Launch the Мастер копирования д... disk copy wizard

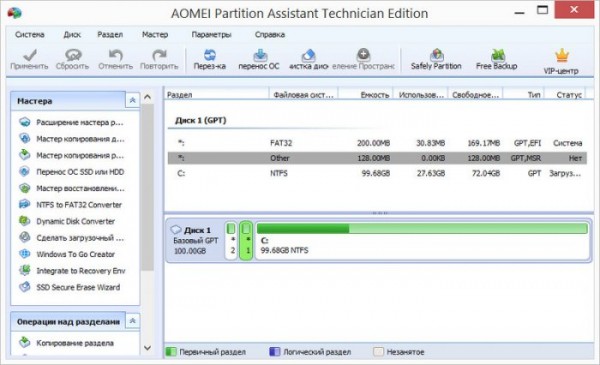click(x=80, y=139)
